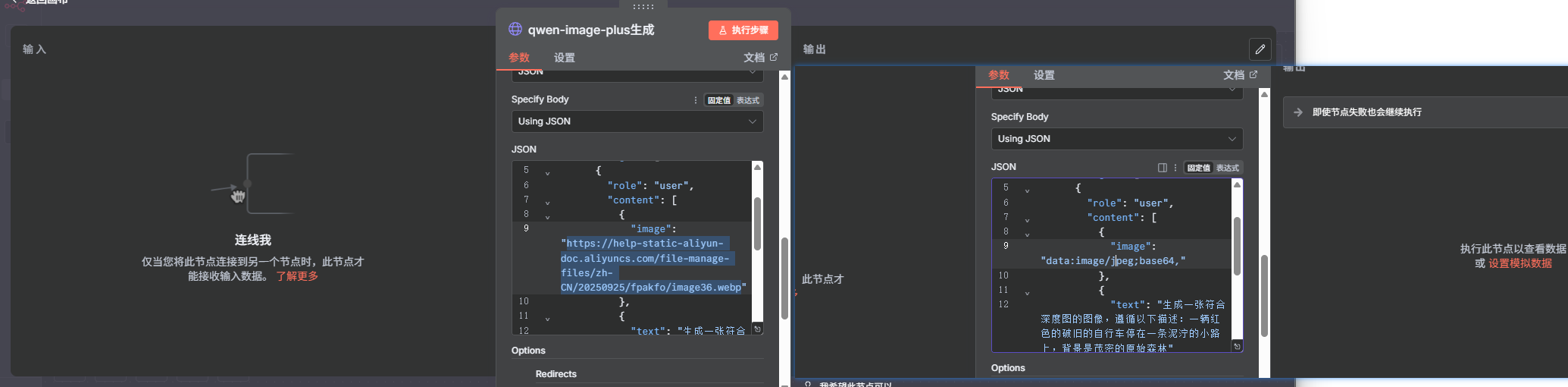Click the globe icon beside qwen-image-plus生成 title
Viewport: 1568px width, 387px height.
(515, 30)
